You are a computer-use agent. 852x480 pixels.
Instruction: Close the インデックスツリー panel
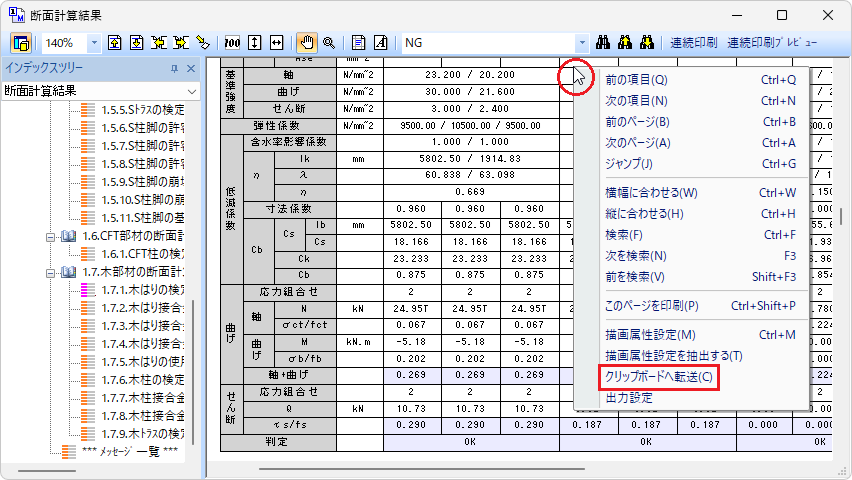tap(191, 68)
